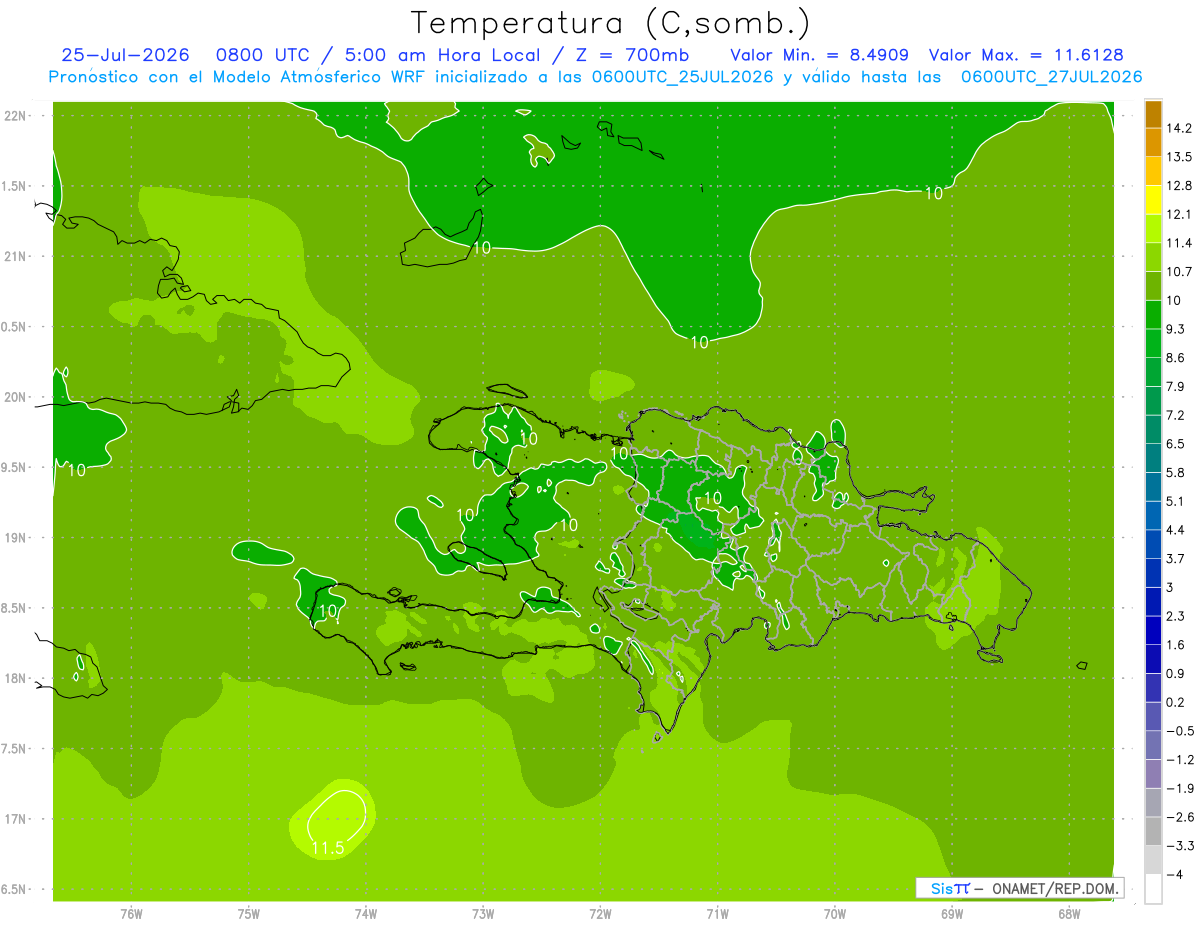Screen dimensions: 1200x927
Task: Click the '75W' longitude label
Action: [248, 914]
